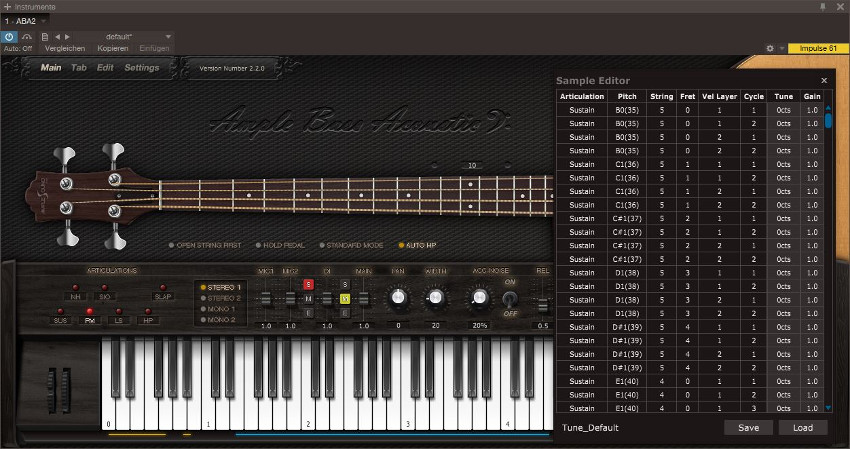The image size is (850, 449).
Task: Switch to the Tab page
Action: click(79, 68)
